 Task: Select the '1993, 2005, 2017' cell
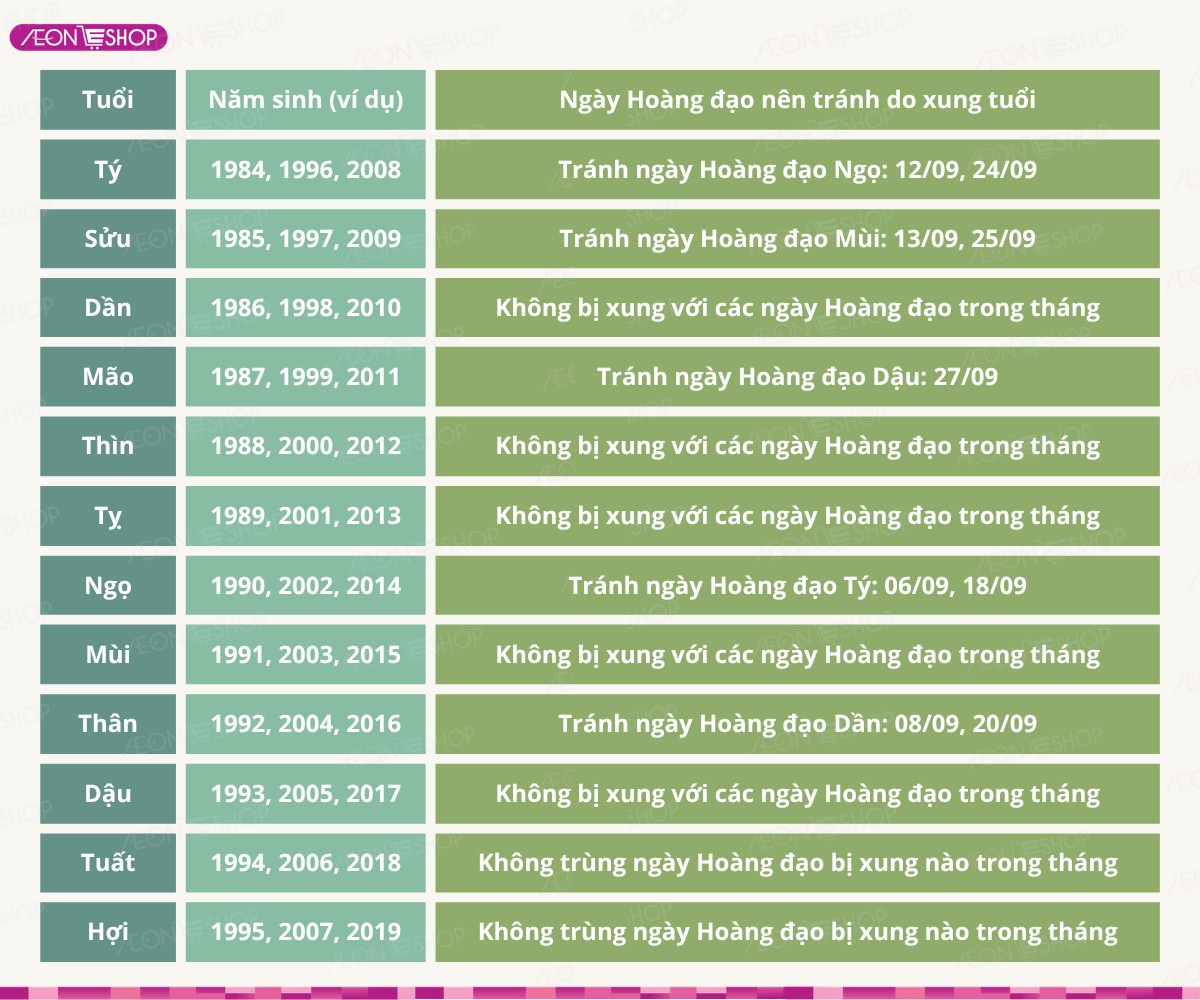pyautogui.click(x=305, y=794)
